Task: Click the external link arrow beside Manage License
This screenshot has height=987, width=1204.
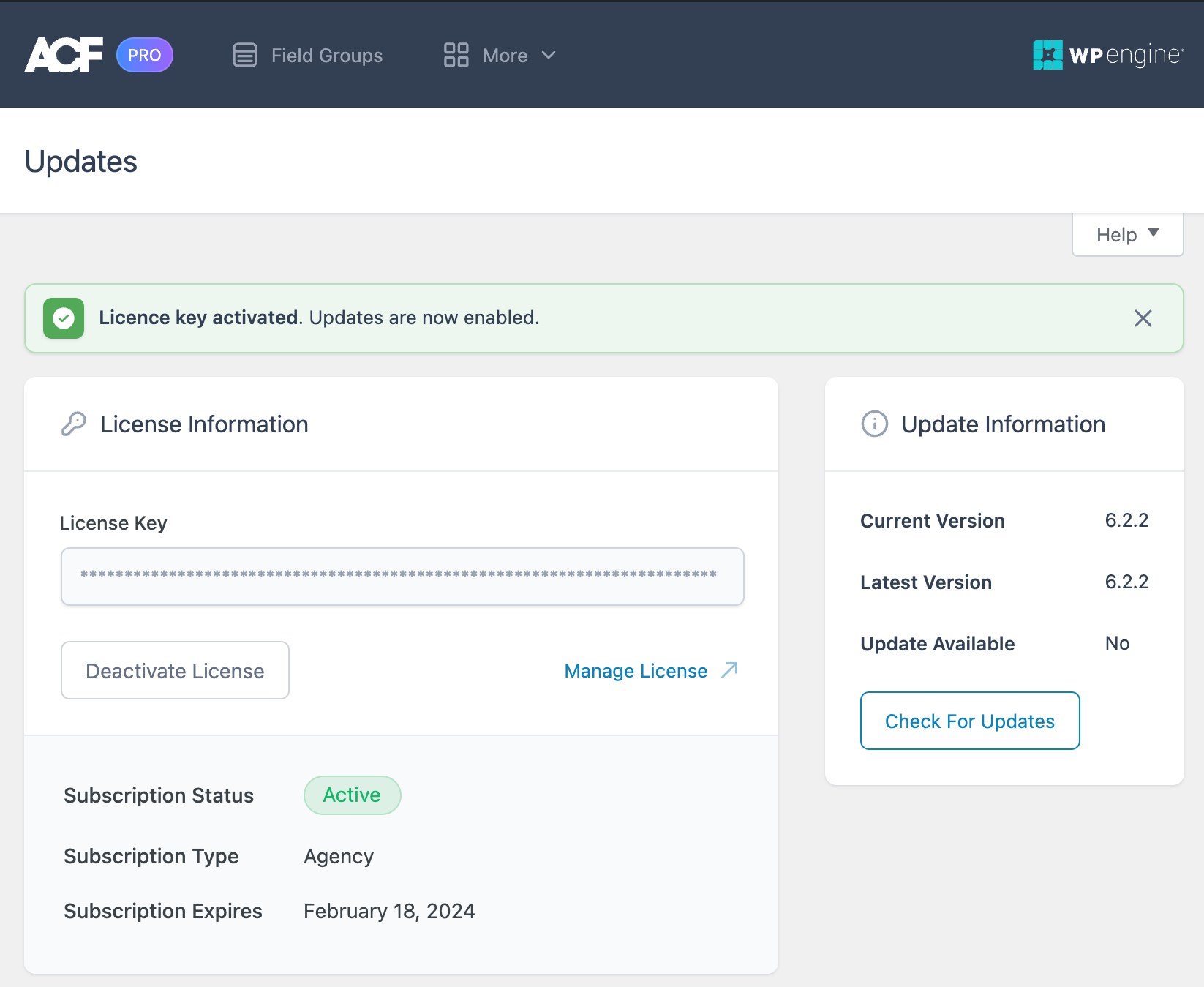Action: pyautogui.click(x=729, y=670)
